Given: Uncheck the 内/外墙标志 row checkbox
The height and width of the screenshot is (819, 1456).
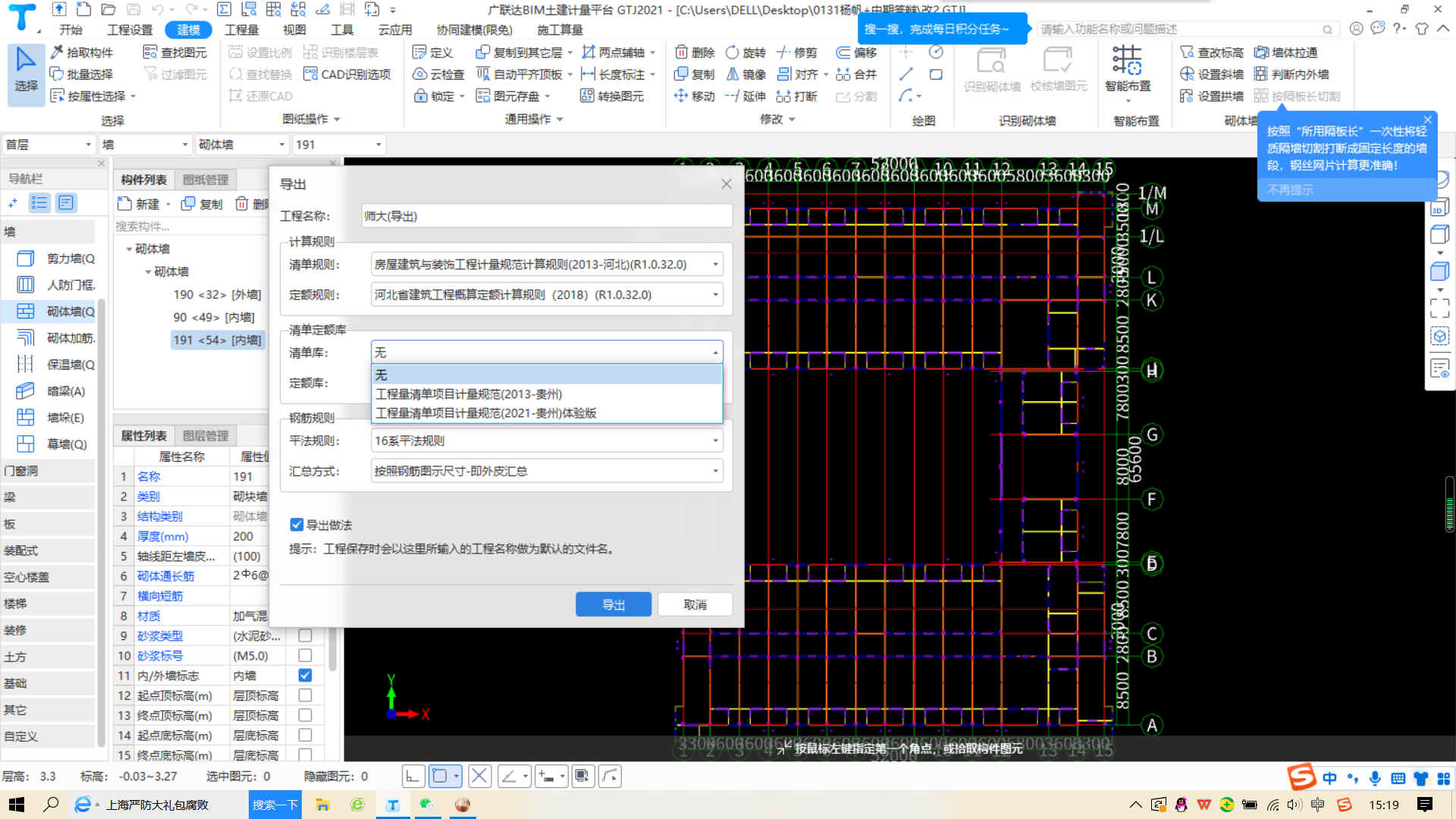Looking at the screenshot, I should [305, 675].
